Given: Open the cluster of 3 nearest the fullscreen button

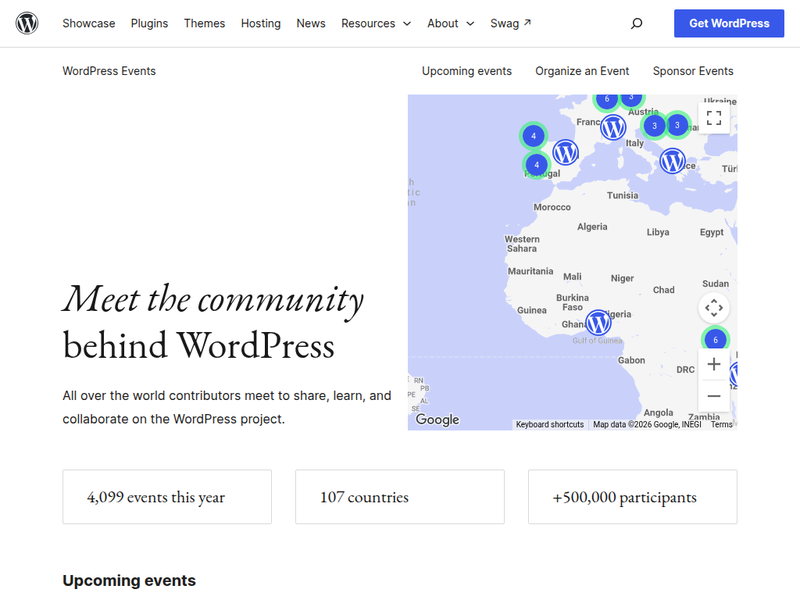Looking at the screenshot, I should (677, 124).
